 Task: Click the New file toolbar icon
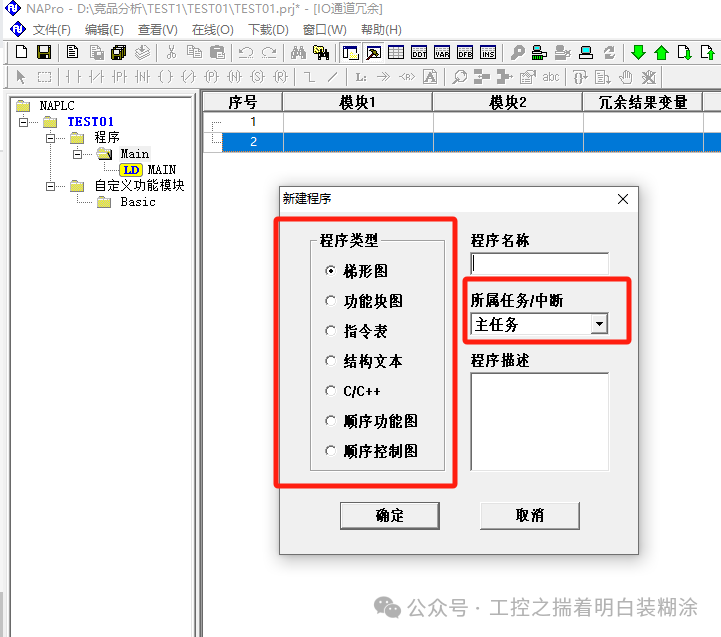pos(21,52)
